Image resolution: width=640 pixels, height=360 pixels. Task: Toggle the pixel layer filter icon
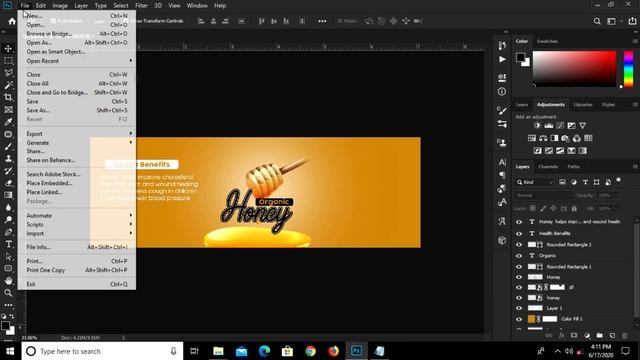tap(562, 182)
